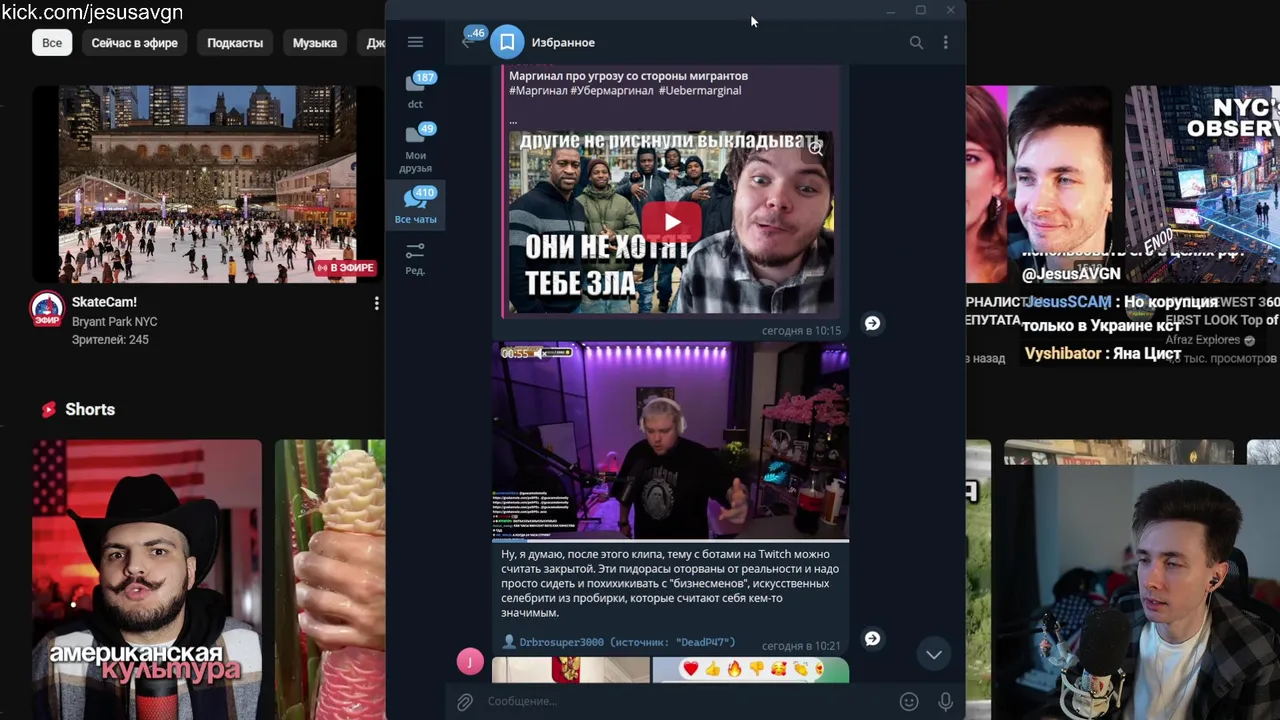This screenshot has width=1280, height=720.
Task: Forward the Маргинал video post
Action: click(x=872, y=323)
